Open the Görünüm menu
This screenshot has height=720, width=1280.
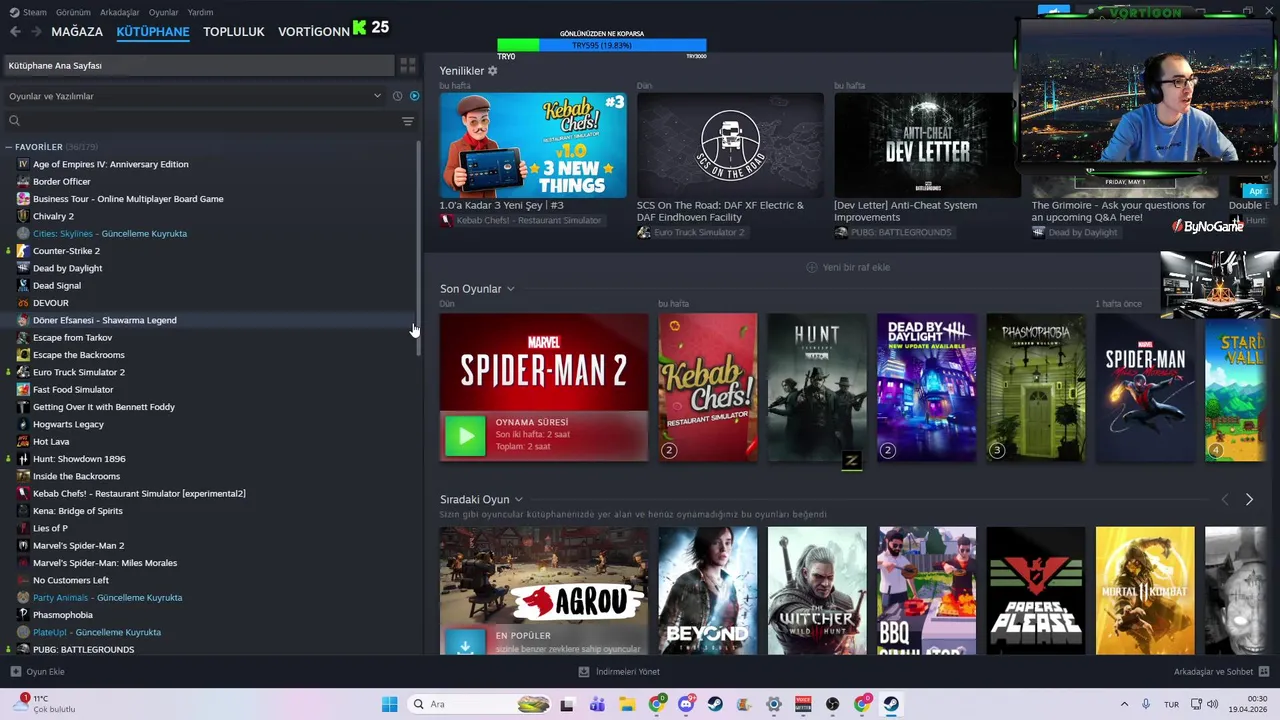(x=73, y=12)
